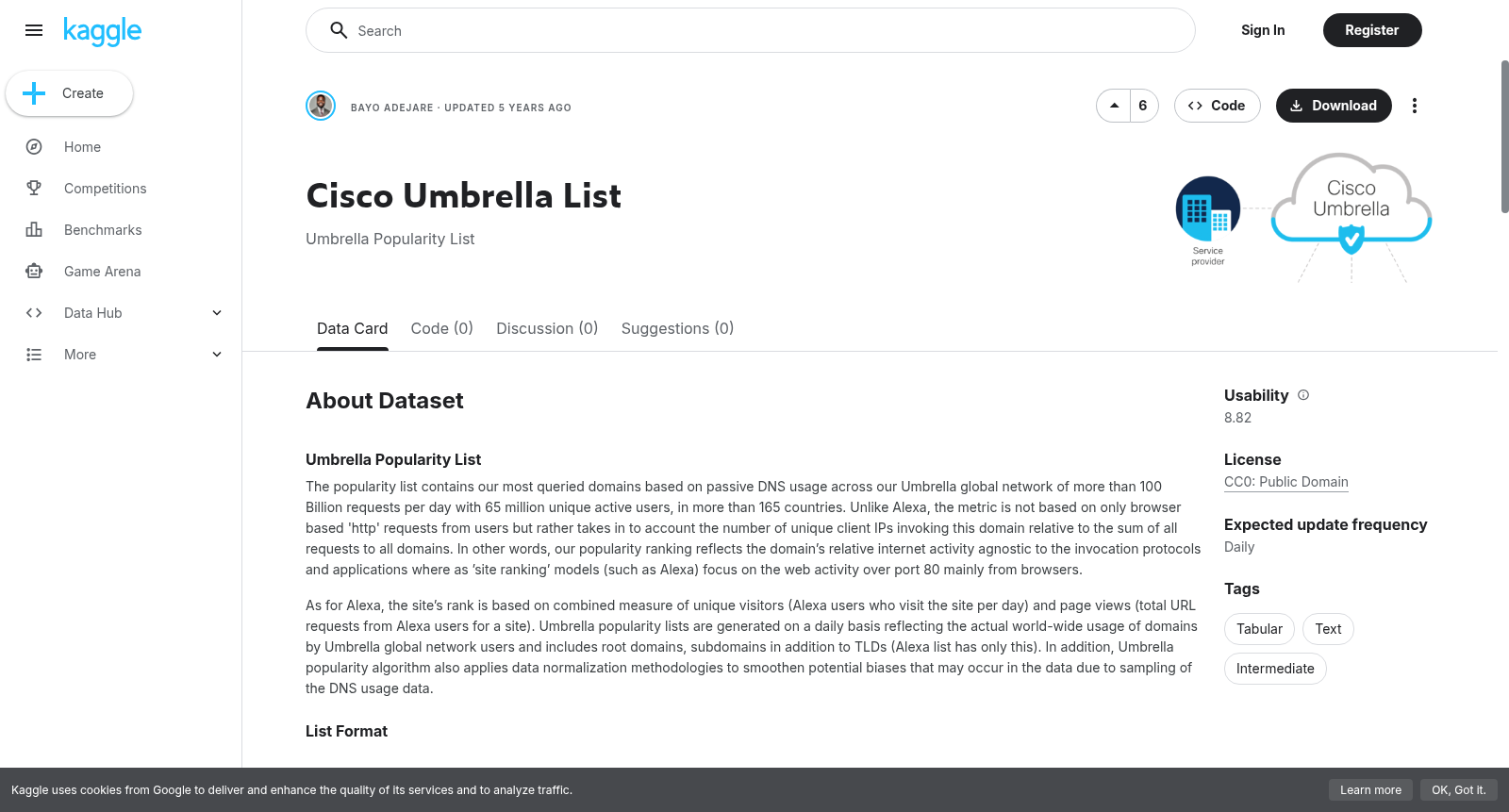
Task: Open Benchmarks bar chart icon
Action: pos(34,230)
